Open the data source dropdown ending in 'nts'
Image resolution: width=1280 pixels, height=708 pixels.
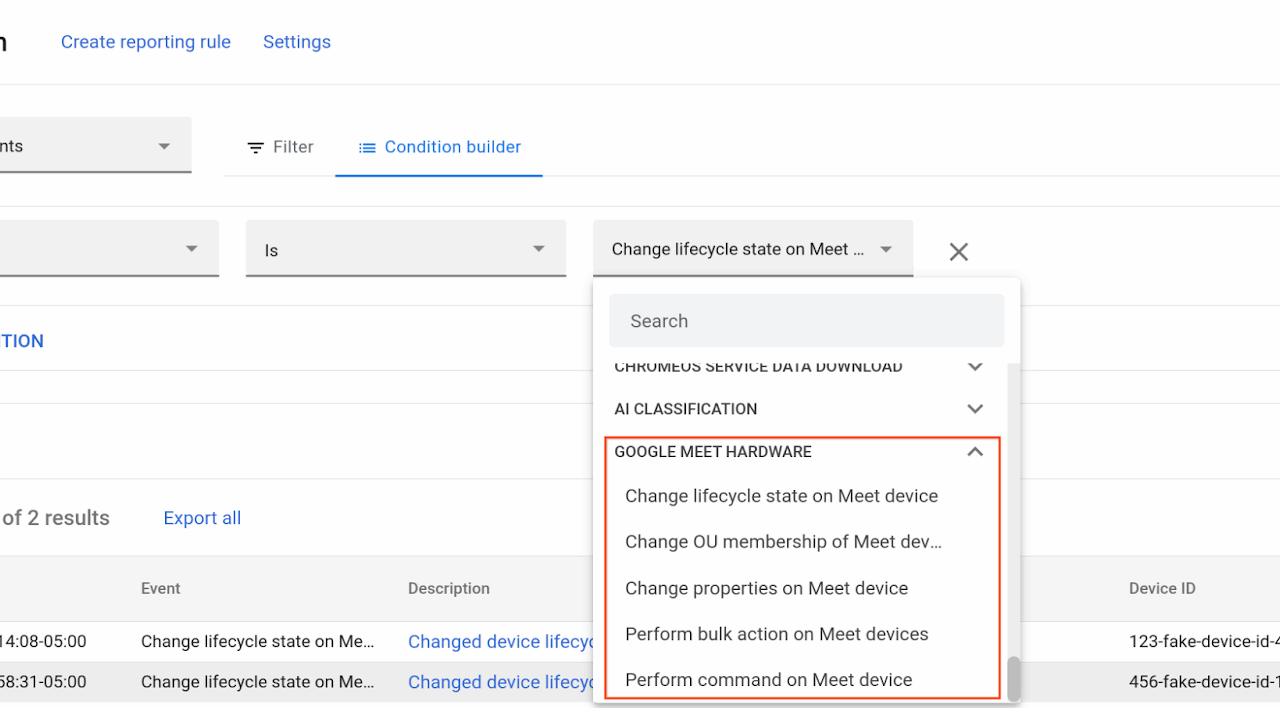coord(95,146)
